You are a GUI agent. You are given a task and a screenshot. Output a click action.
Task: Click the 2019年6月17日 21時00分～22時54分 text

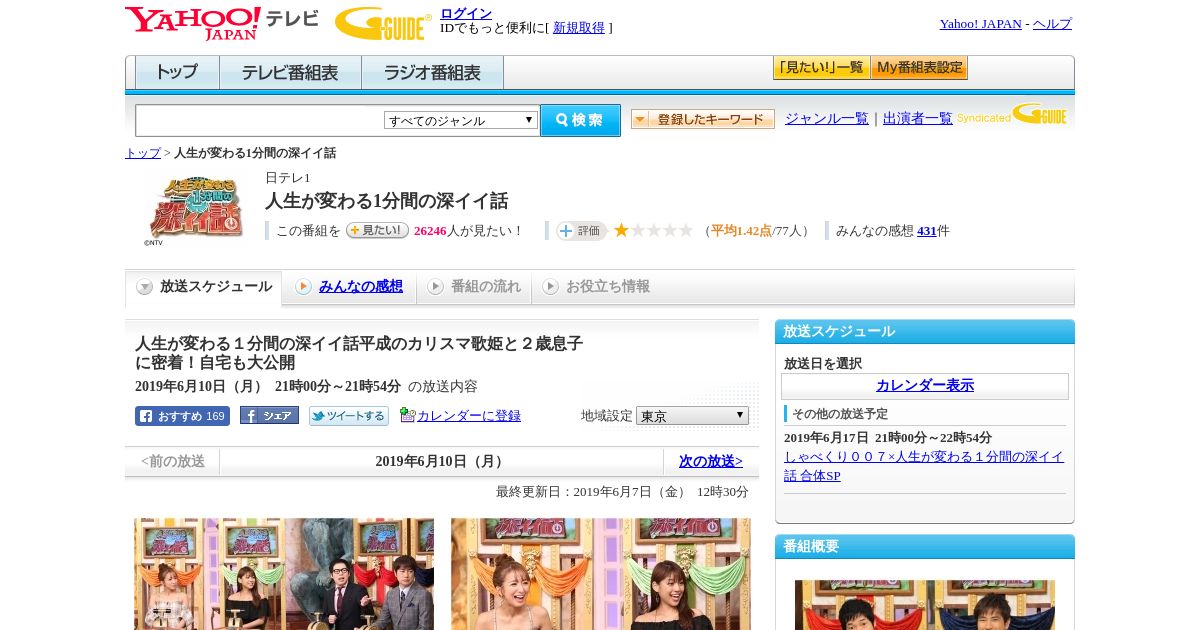(x=888, y=438)
